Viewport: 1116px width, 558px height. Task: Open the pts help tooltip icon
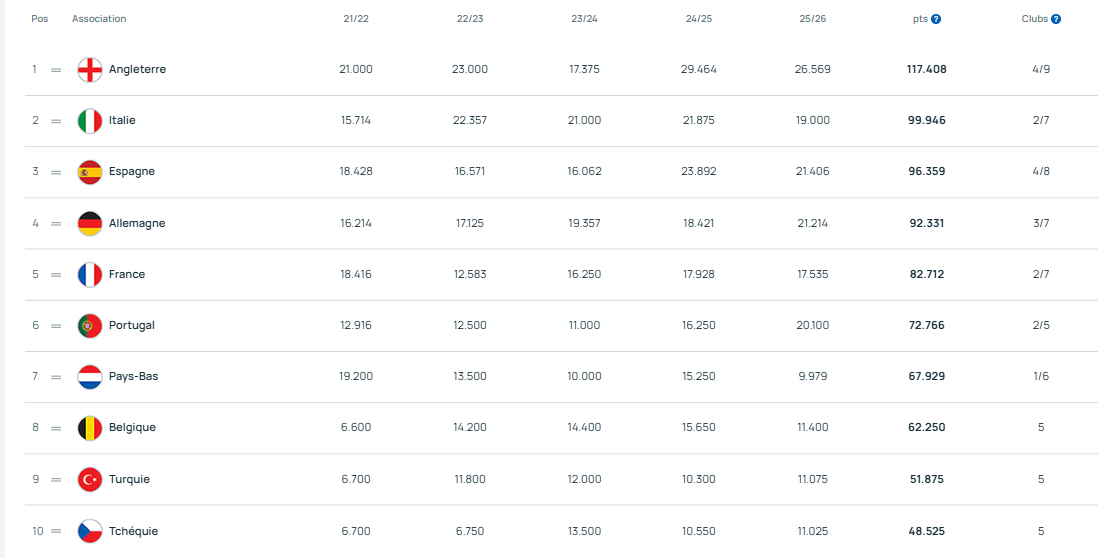(x=936, y=19)
